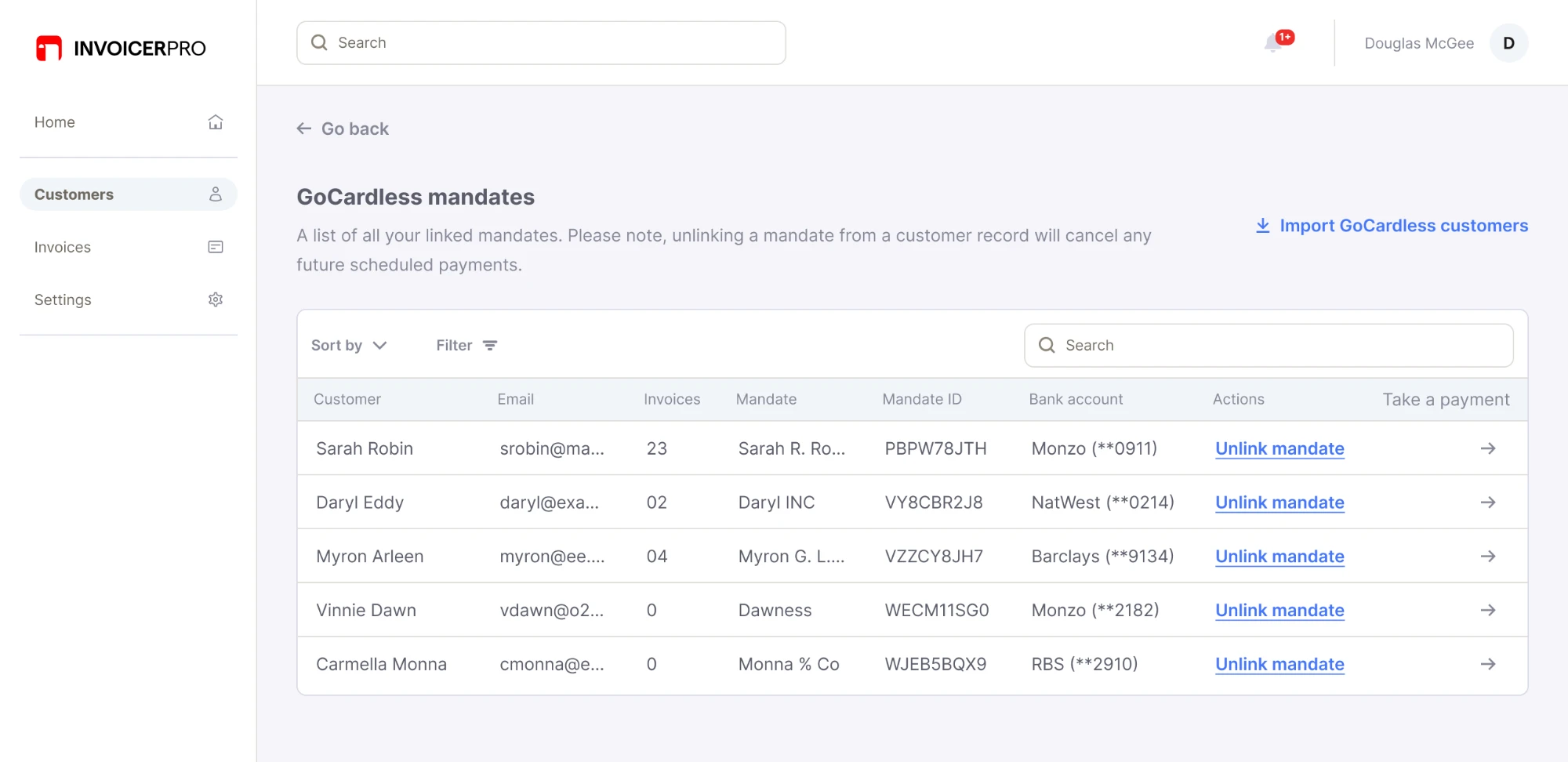The height and width of the screenshot is (762, 1568).
Task: Open Customers in sidebar
Action: 129,194
